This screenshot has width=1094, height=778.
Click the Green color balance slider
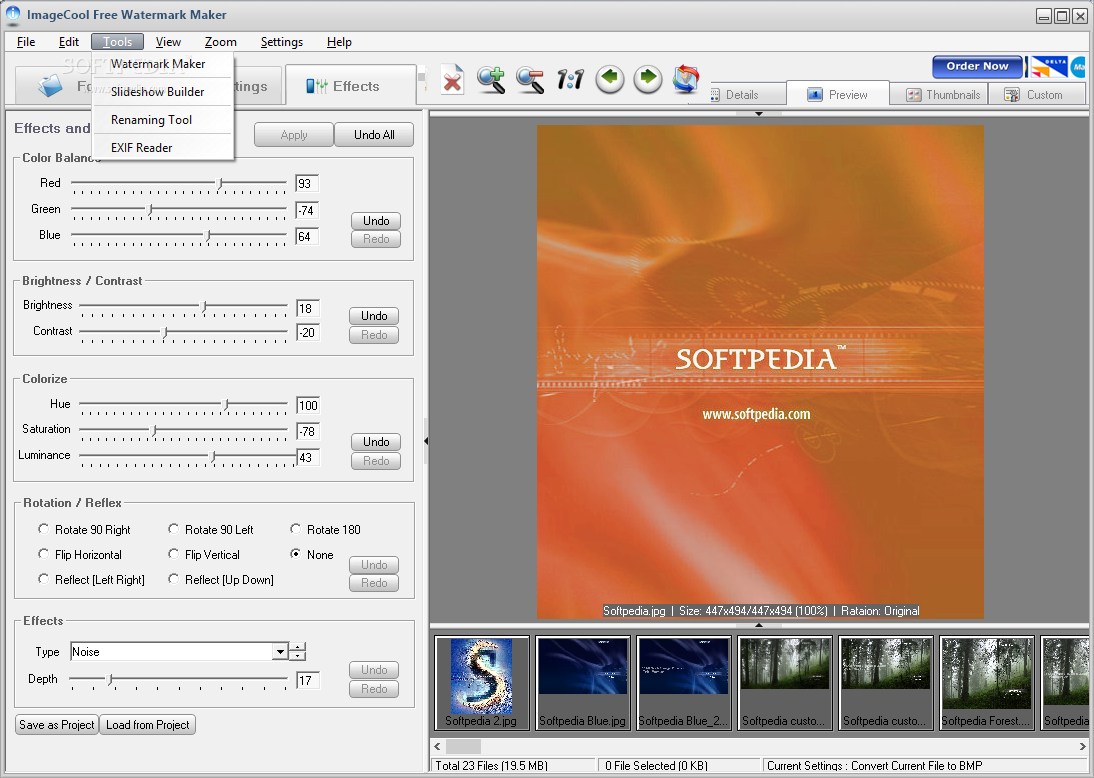click(179, 209)
